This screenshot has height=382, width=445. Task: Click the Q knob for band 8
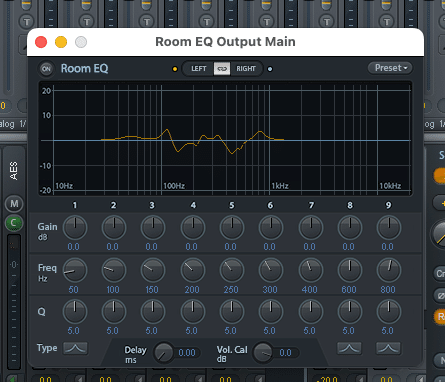click(350, 312)
